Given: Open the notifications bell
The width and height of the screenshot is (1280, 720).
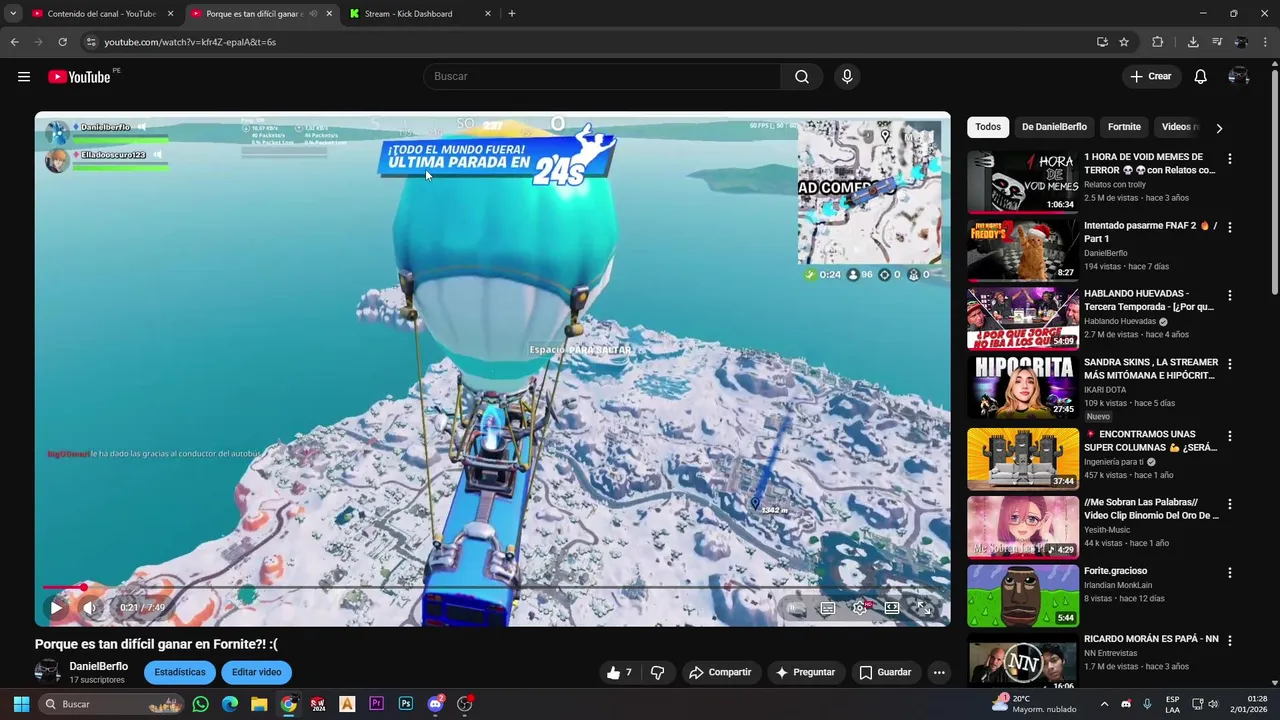Looking at the screenshot, I should (1201, 77).
